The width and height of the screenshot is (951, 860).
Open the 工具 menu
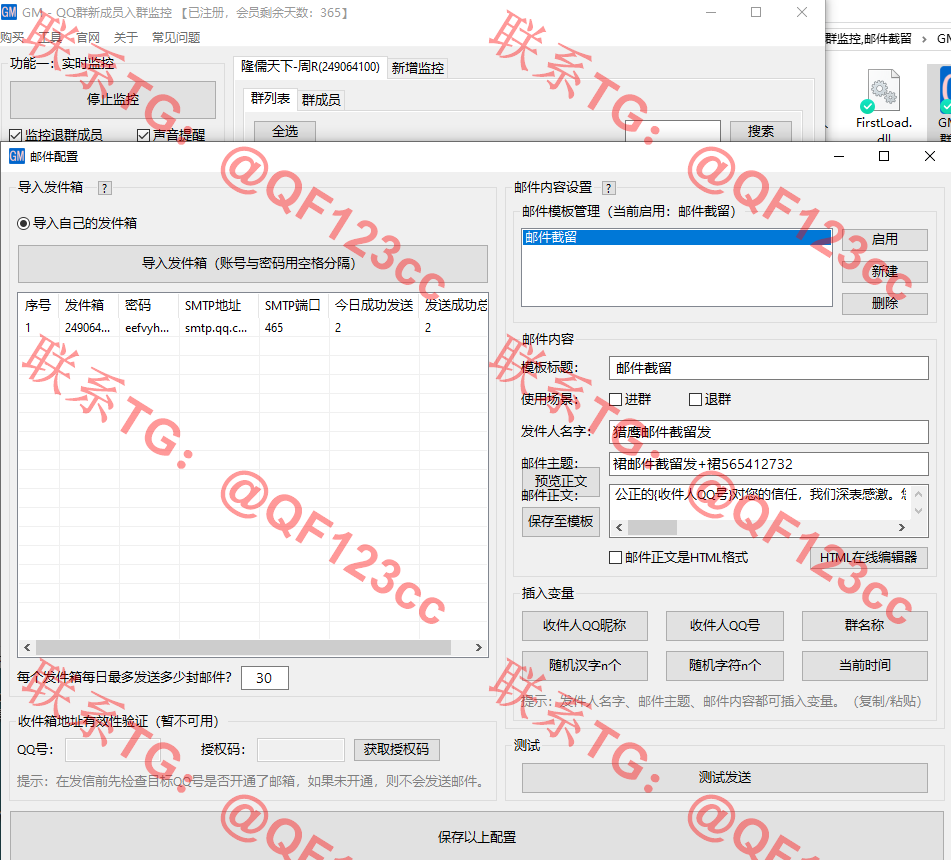51,38
